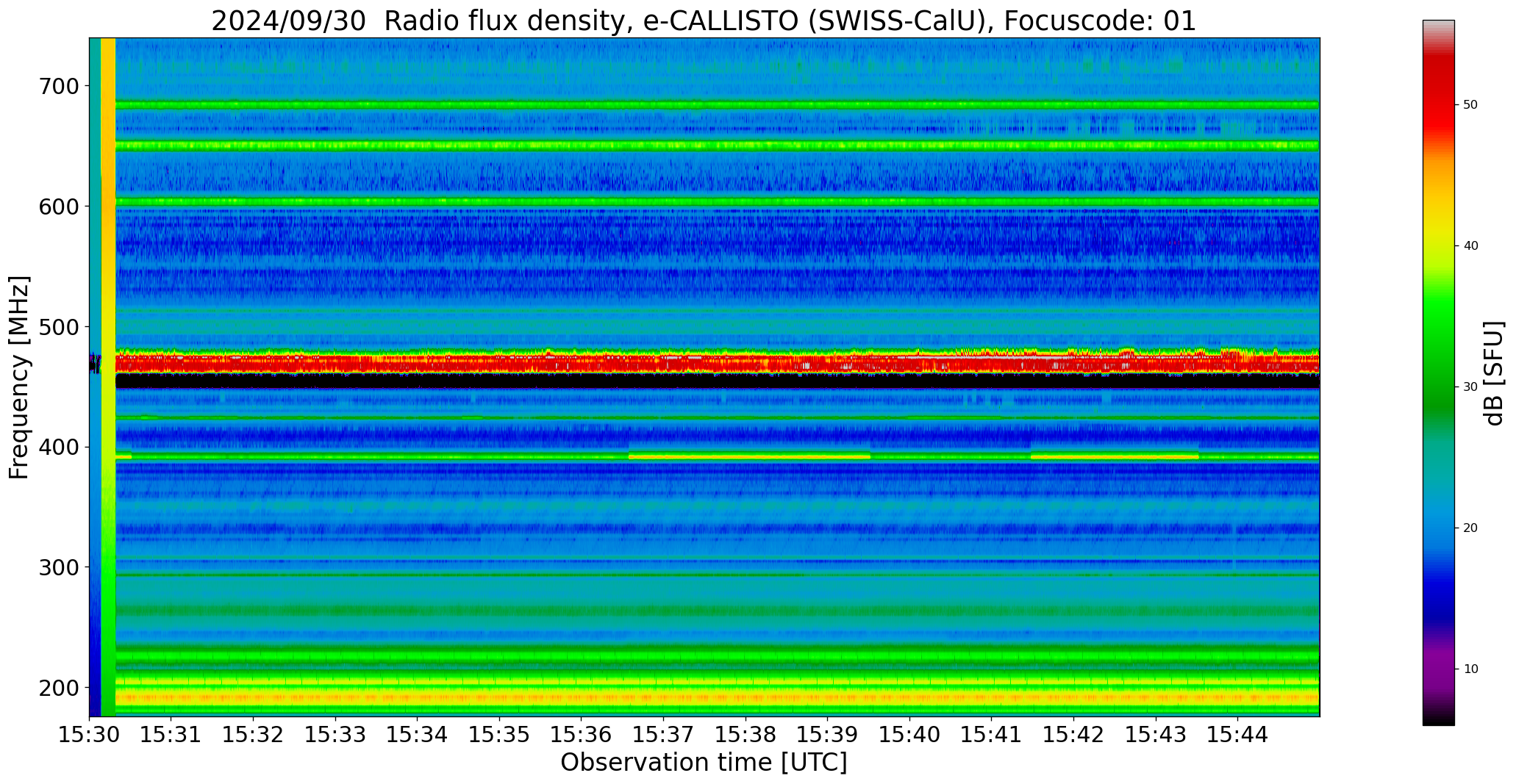Click the 15:43 time tick label
The width and height of the screenshot is (1516, 784).
1156,734
